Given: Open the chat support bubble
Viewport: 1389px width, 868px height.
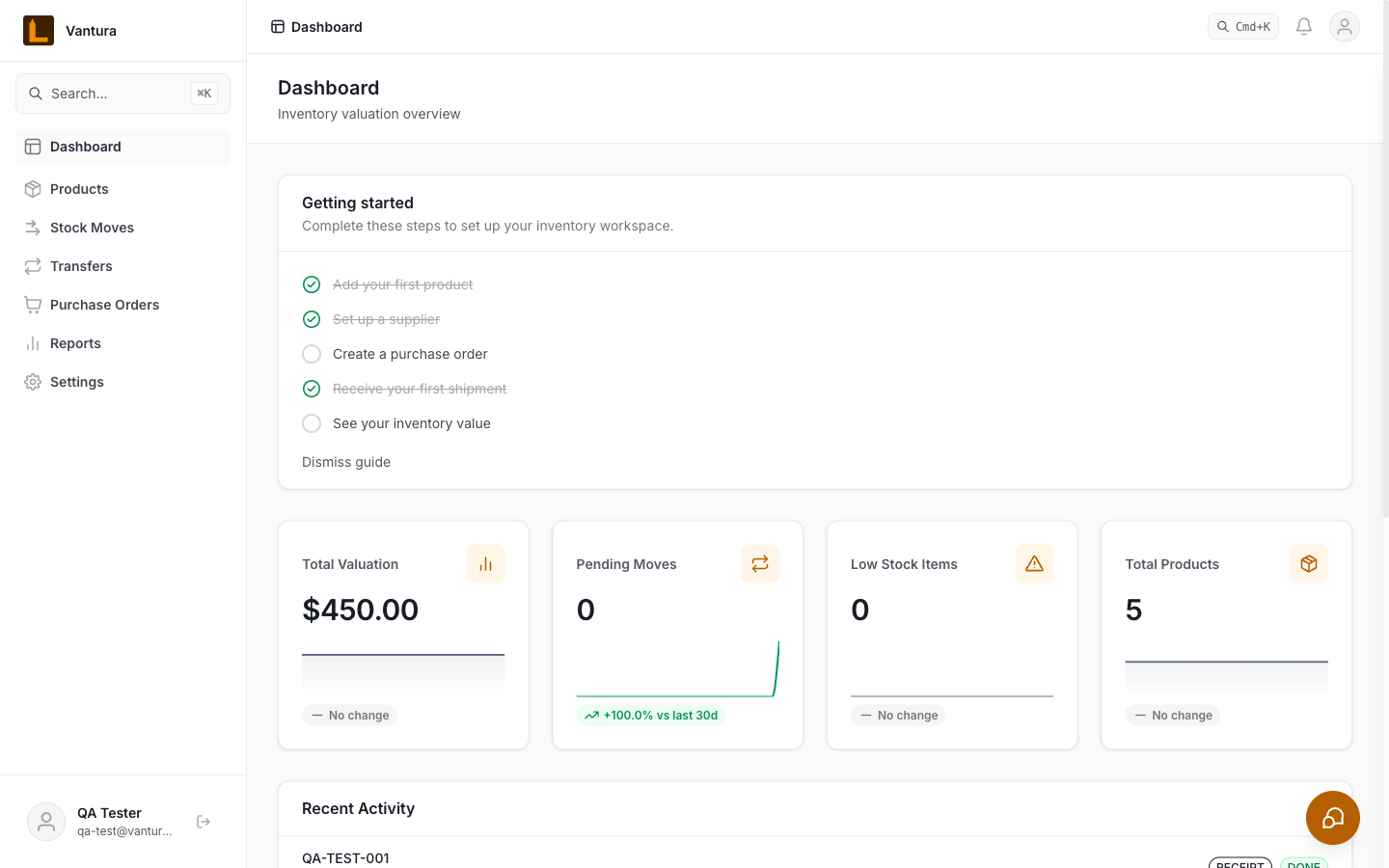Looking at the screenshot, I should click(1333, 818).
